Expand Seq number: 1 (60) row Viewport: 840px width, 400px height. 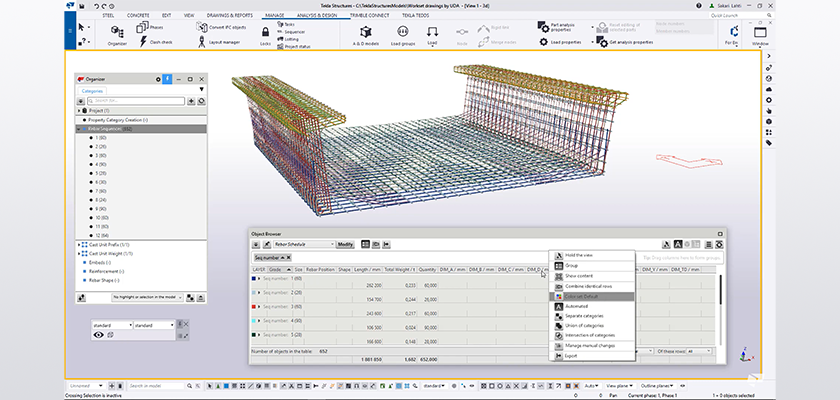pyautogui.click(x=259, y=279)
